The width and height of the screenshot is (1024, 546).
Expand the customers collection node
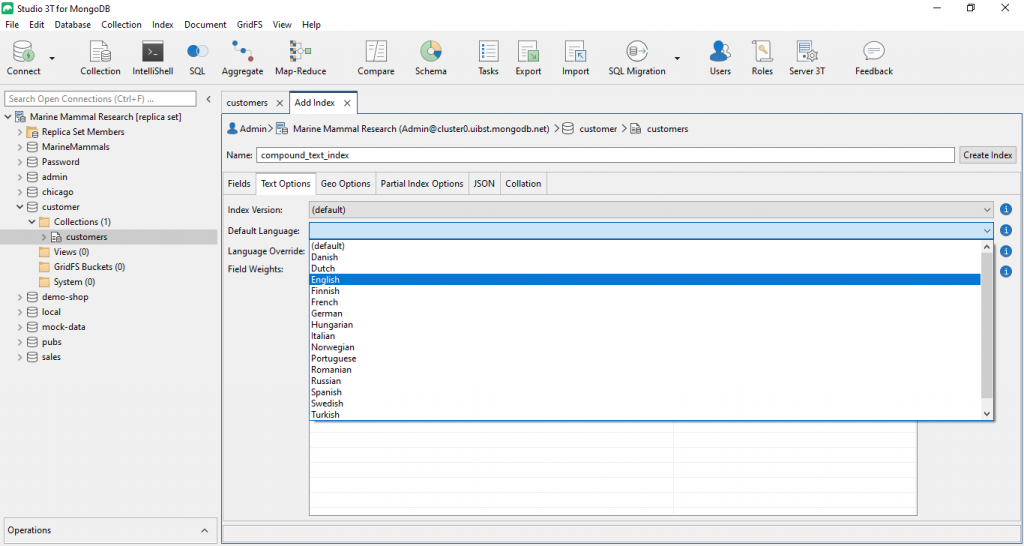point(44,237)
